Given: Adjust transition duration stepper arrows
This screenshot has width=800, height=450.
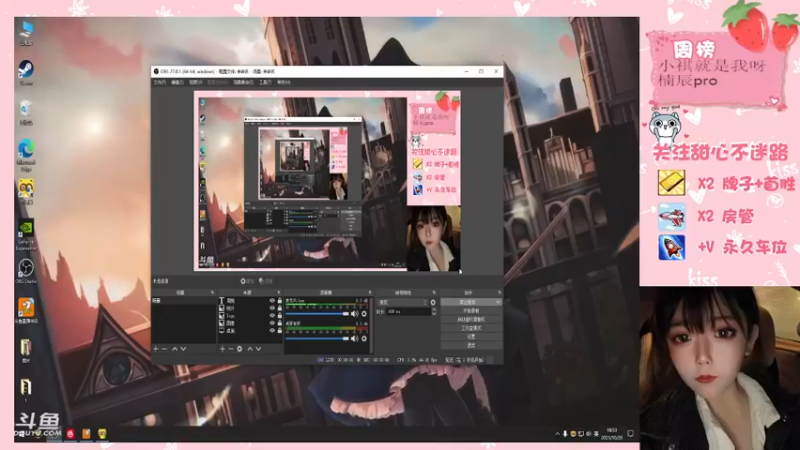Looking at the screenshot, I should point(434,312).
